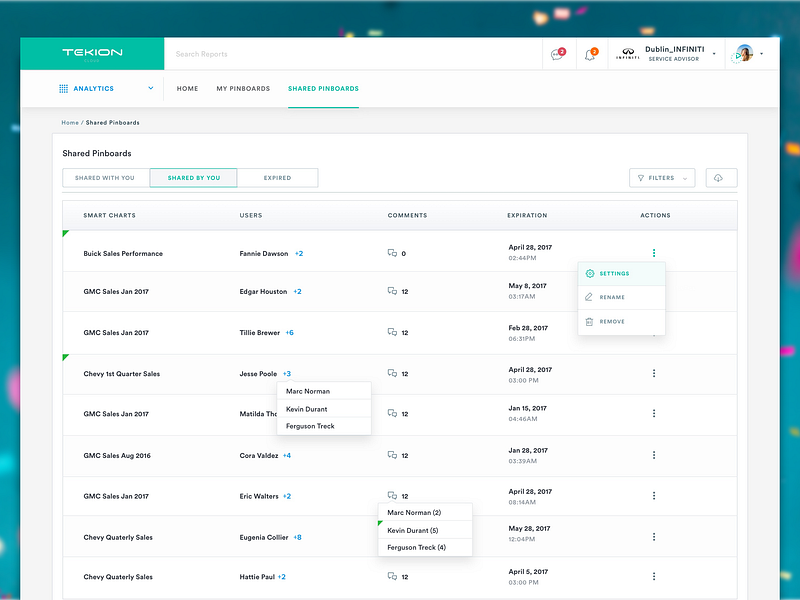The width and height of the screenshot is (800, 600).
Task: Select Ferguson Treck in users popup
Action: pos(323,426)
